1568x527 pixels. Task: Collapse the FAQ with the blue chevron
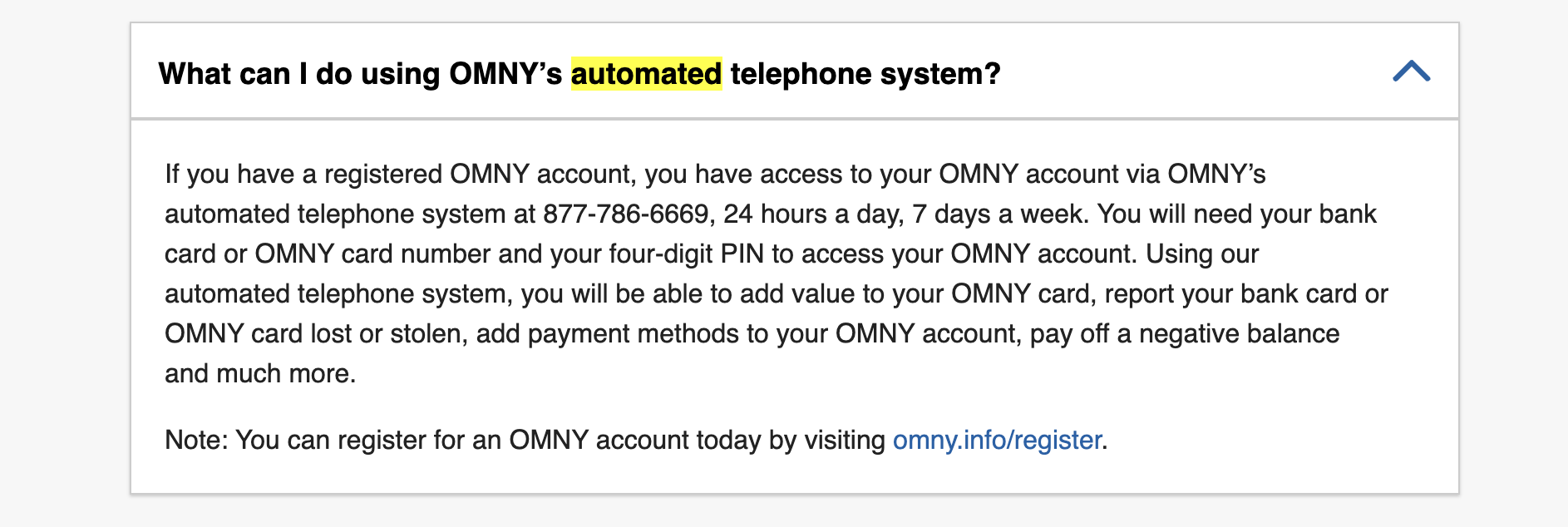pos(1411,71)
